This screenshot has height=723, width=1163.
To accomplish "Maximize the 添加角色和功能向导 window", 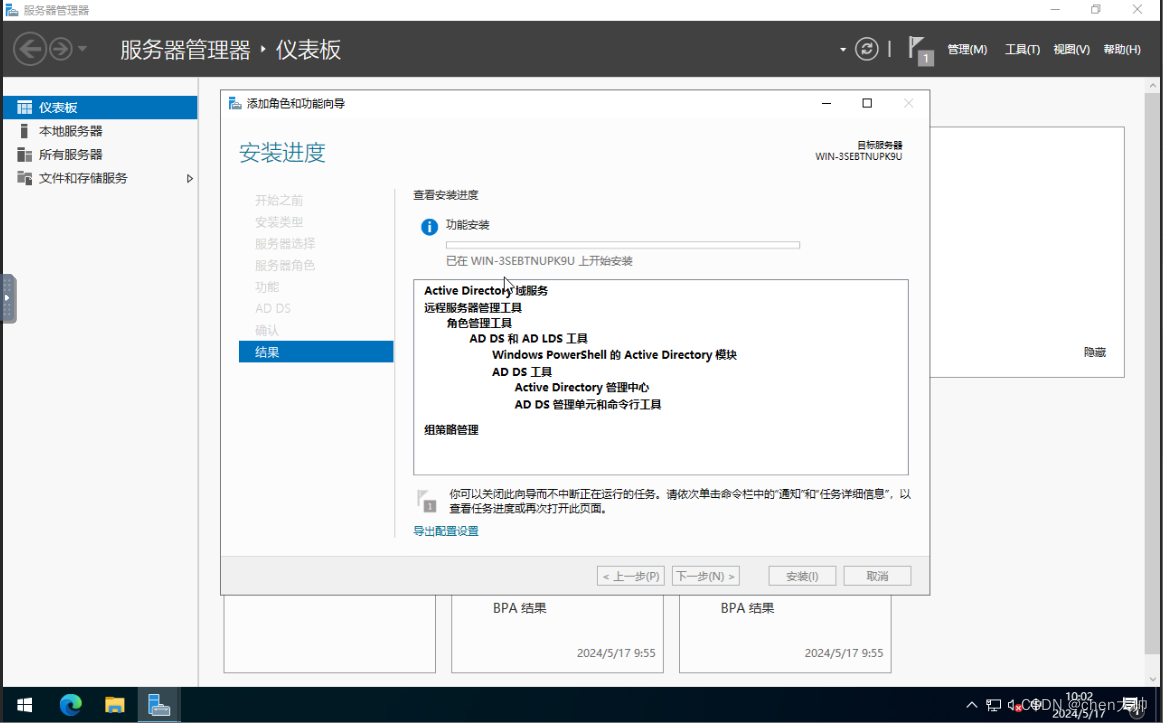I will click(867, 103).
